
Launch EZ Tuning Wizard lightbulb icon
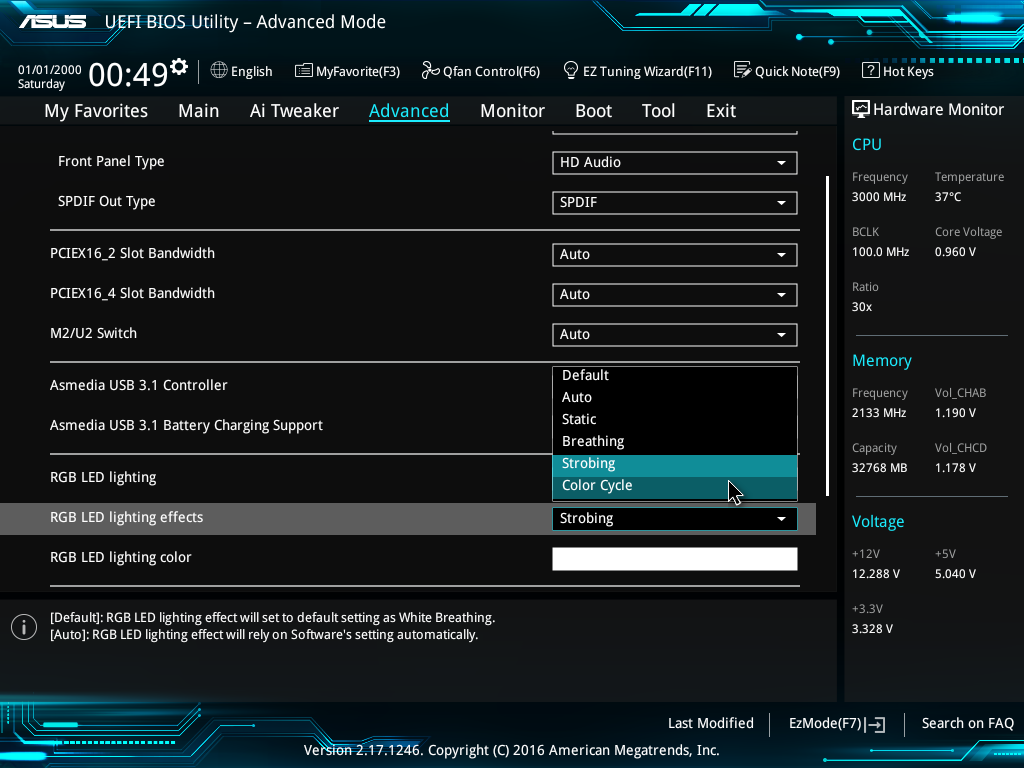[x=571, y=71]
